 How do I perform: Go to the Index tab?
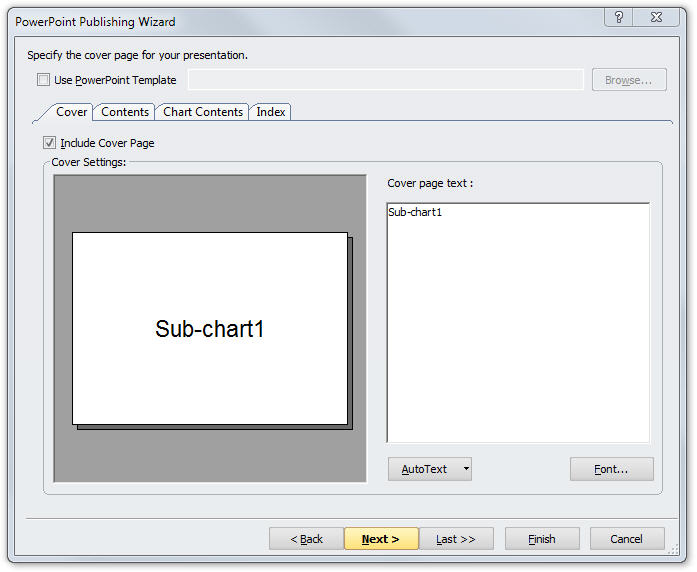click(271, 112)
